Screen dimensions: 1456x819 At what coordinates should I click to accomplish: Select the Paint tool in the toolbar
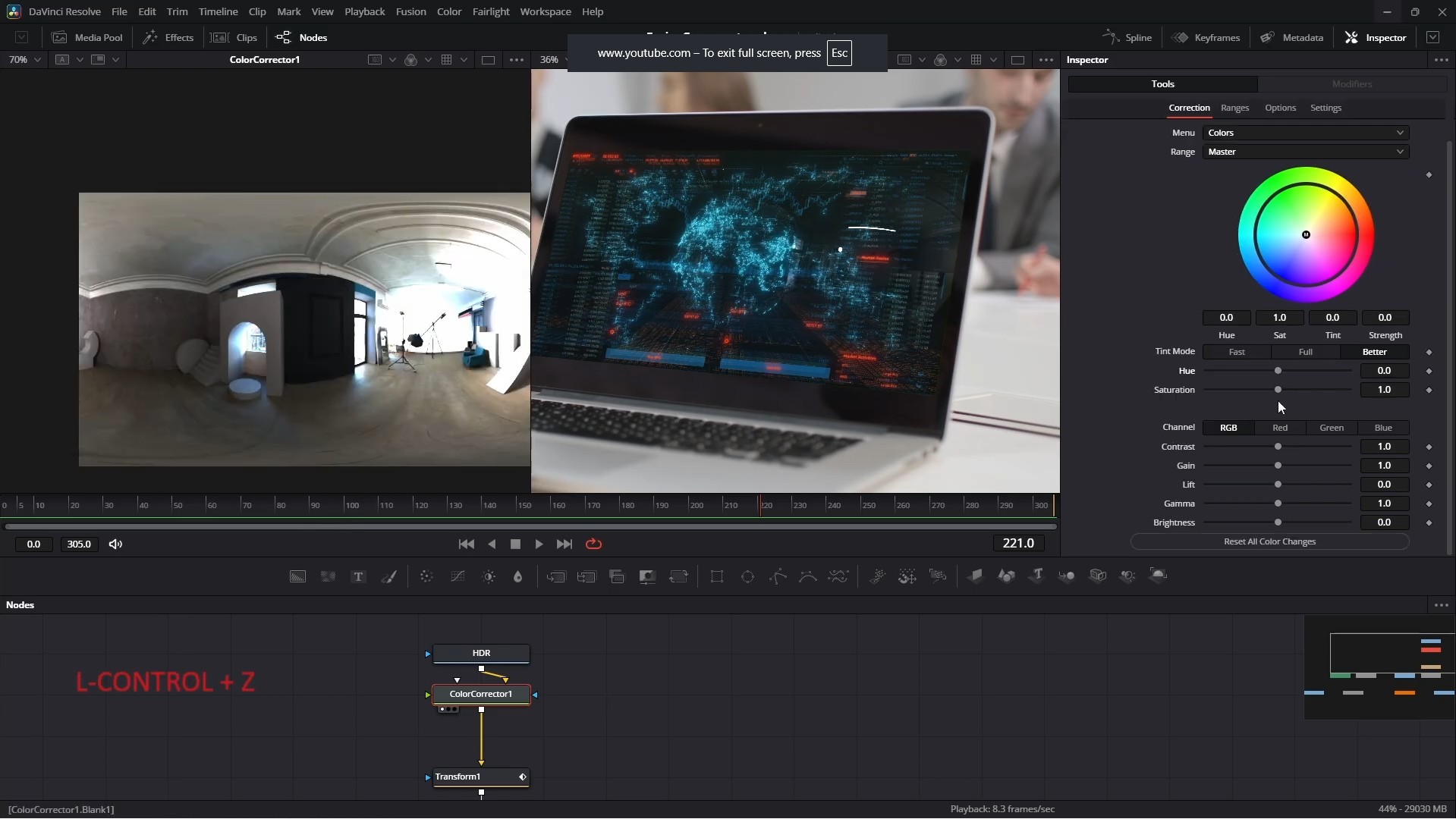388,576
